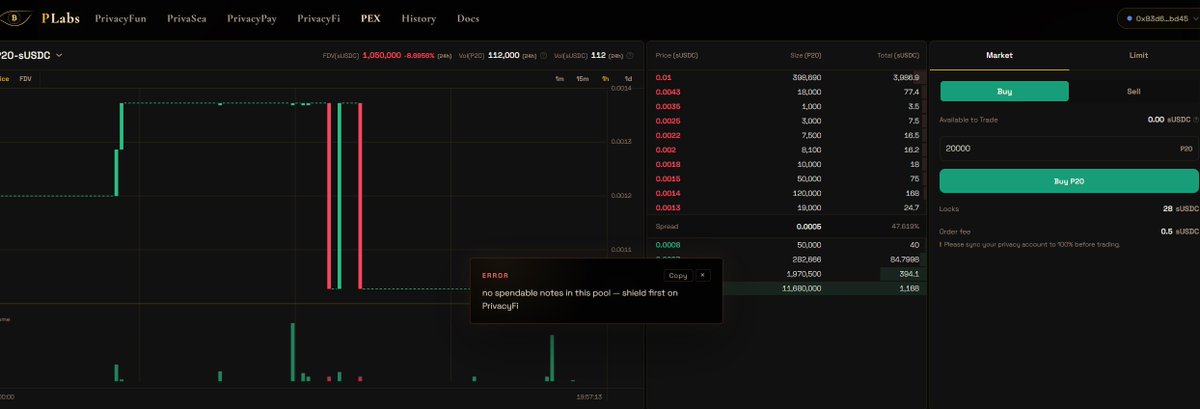Open the PrivaSea page
The width and height of the screenshot is (1200, 409).
click(x=186, y=18)
